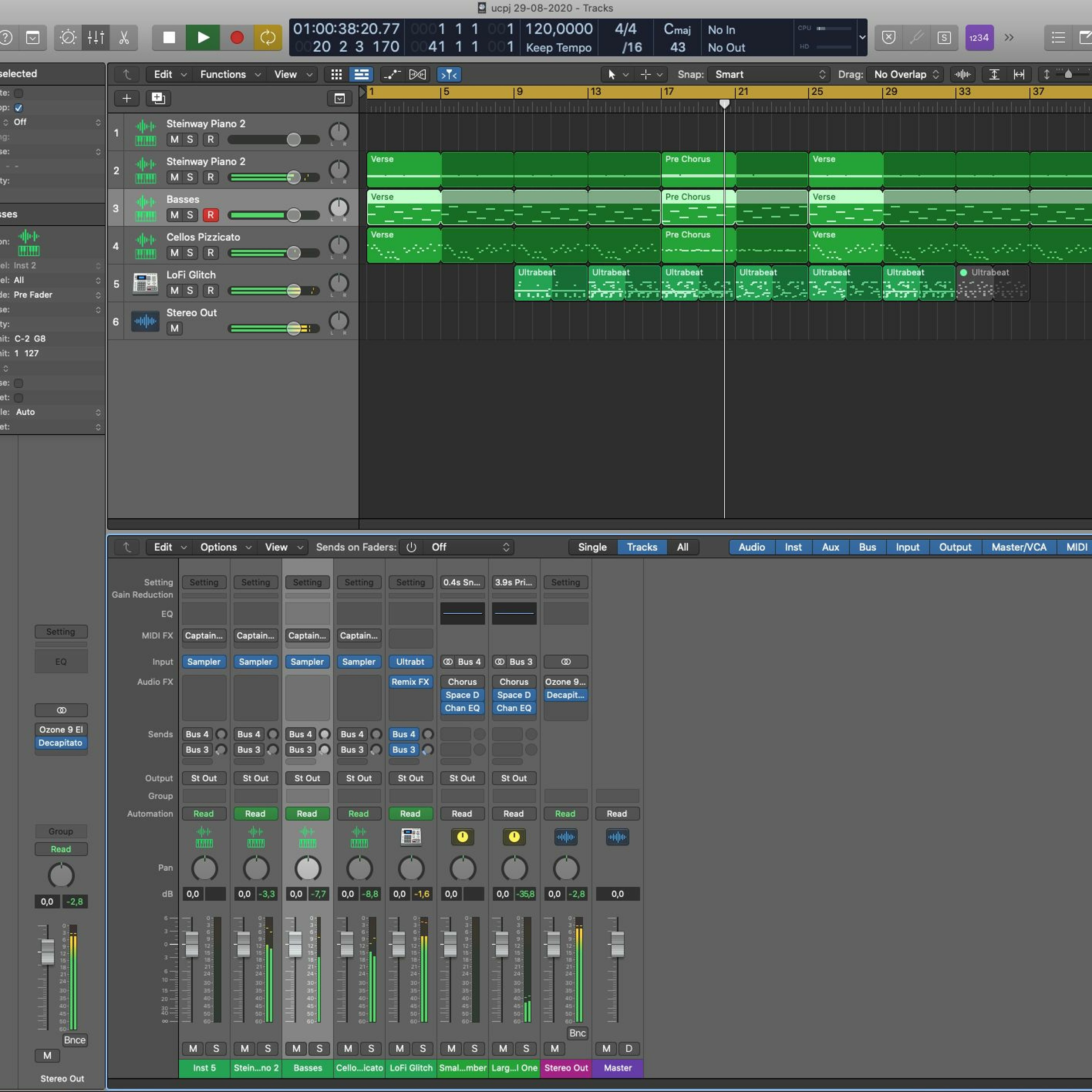Click the Stop button in transport
1092x1092 pixels.
coord(169,37)
